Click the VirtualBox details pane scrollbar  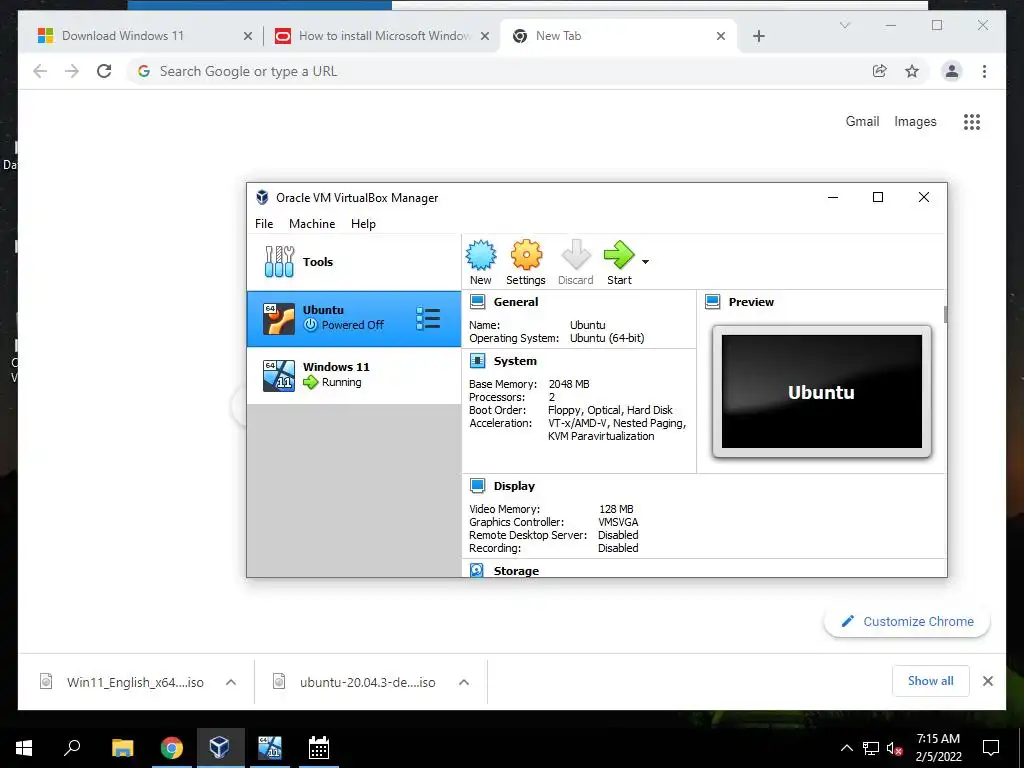pyautogui.click(x=945, y=315)
